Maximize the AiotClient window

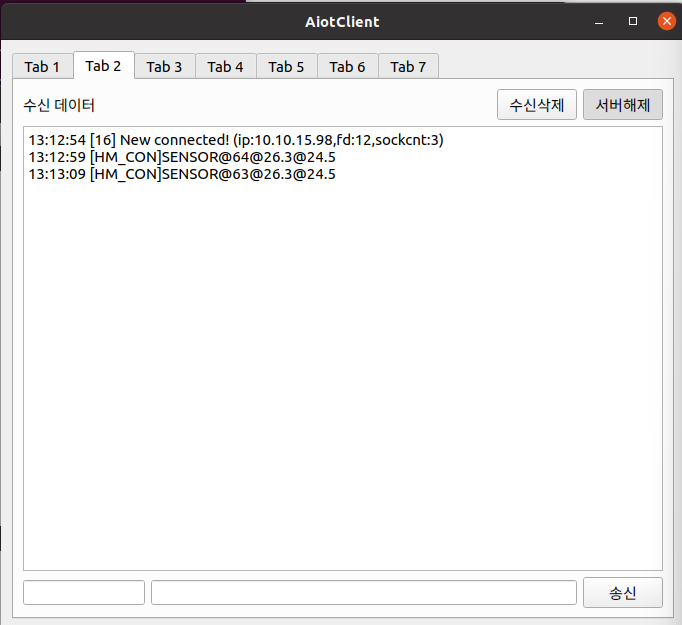point(633,21)
